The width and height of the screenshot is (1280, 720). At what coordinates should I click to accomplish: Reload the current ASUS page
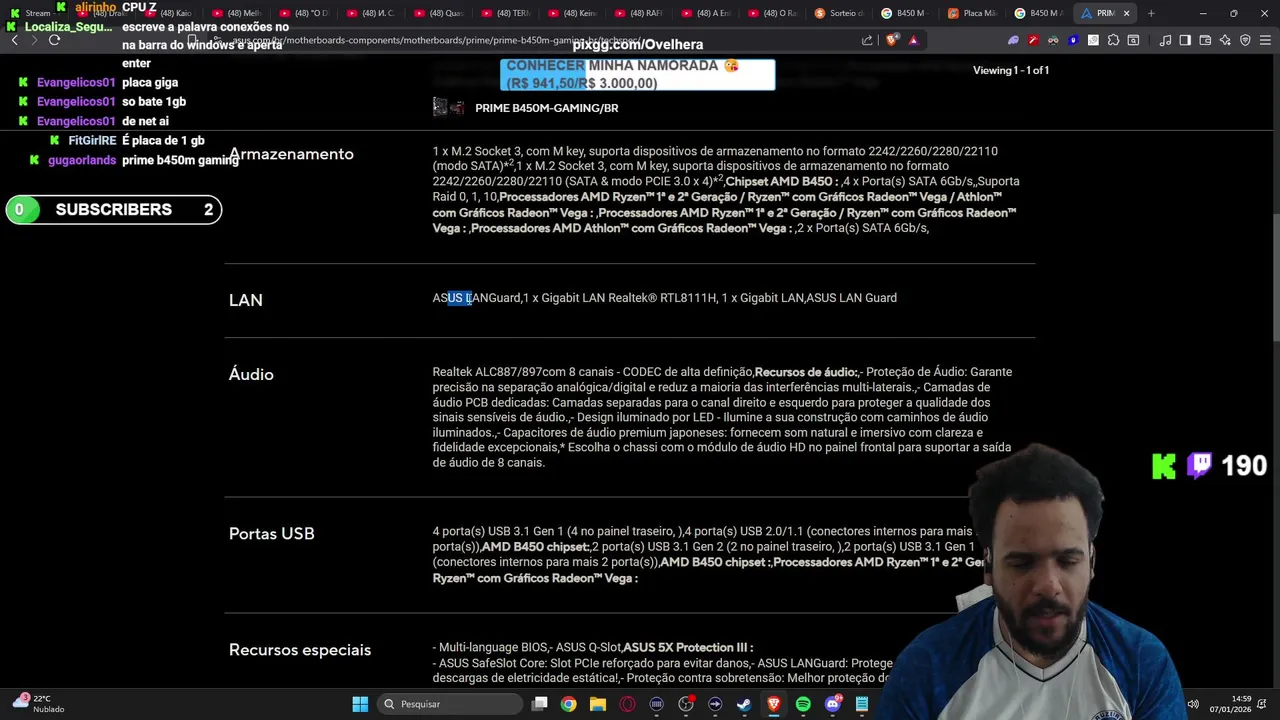coord(54,40)
